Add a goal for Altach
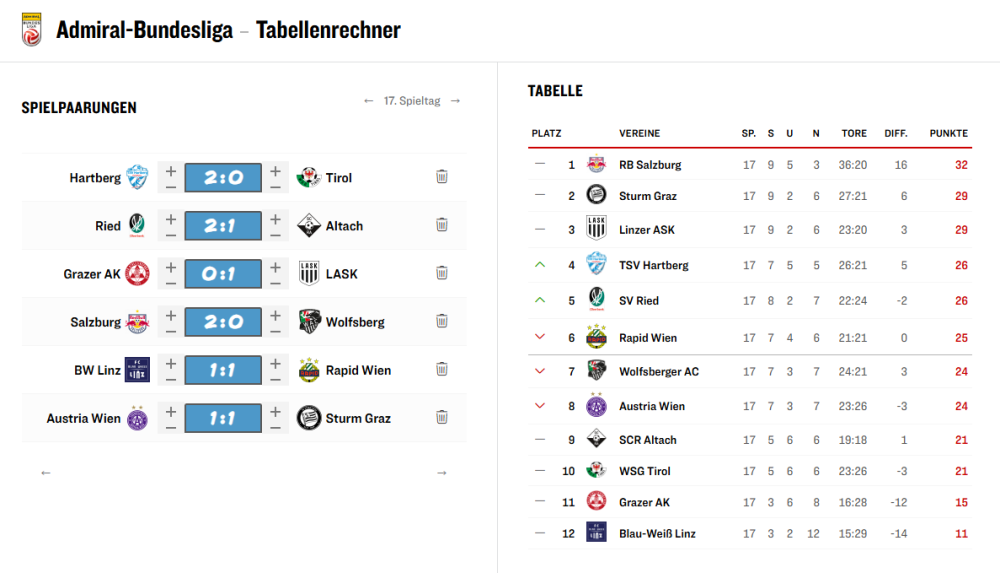 275,218
